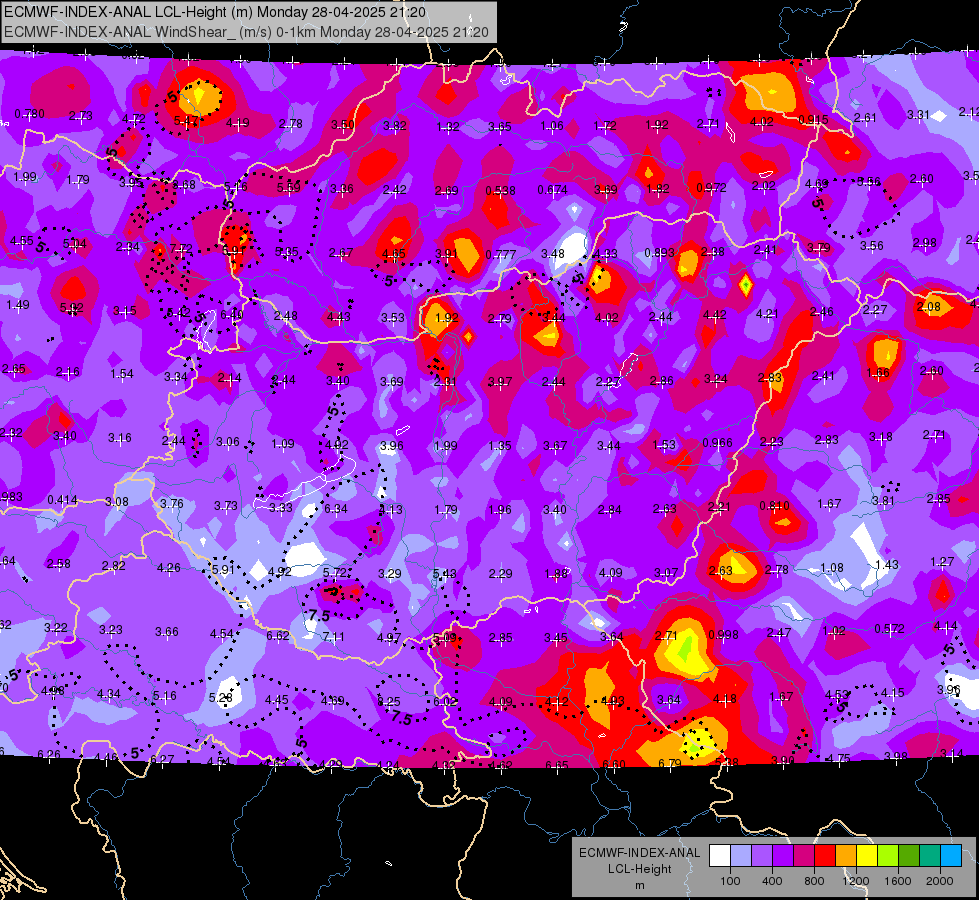979x900 pixels.
Task: Click the wind shear value 6.34
Action: tap(336, 509)
